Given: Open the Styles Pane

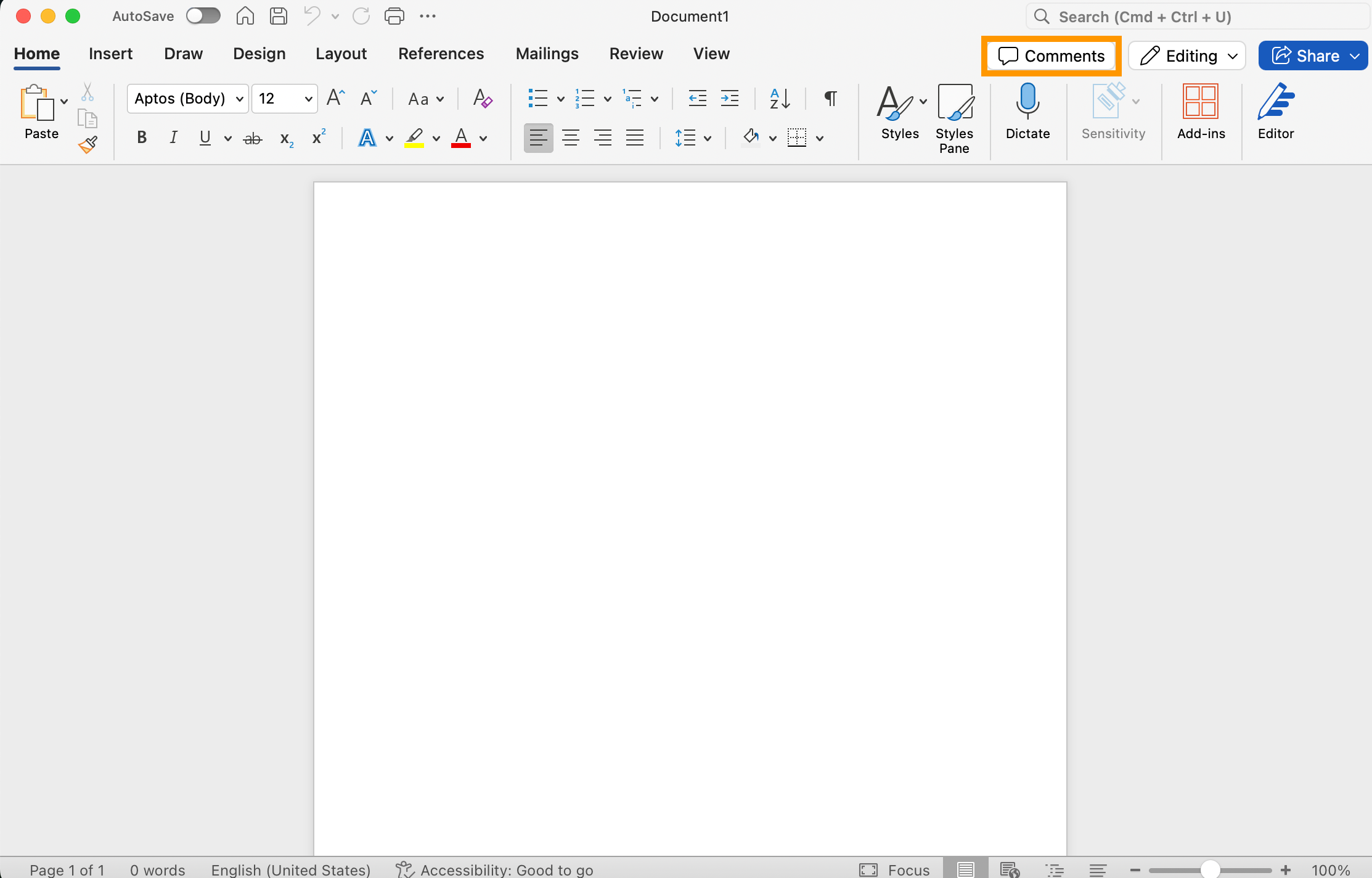Looking at the screenshot, I should click(x=953, y=118).
